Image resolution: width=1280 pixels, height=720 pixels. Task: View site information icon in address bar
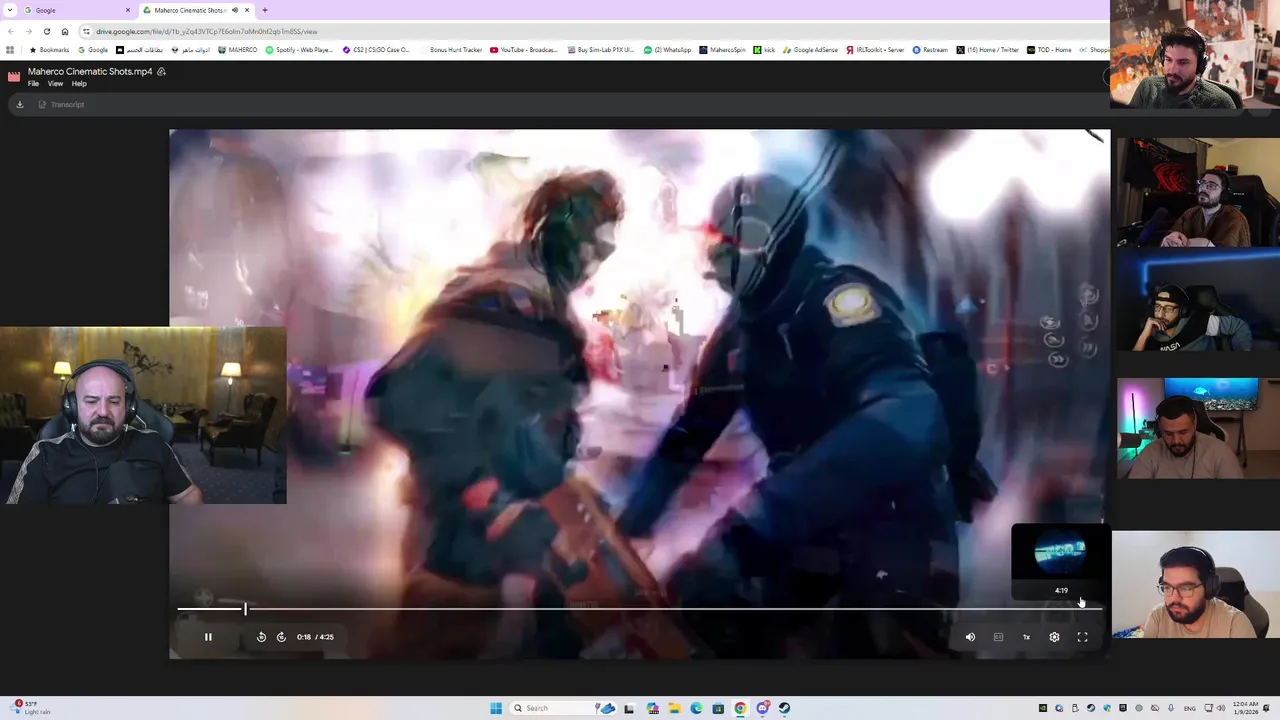tap(87, 31)
